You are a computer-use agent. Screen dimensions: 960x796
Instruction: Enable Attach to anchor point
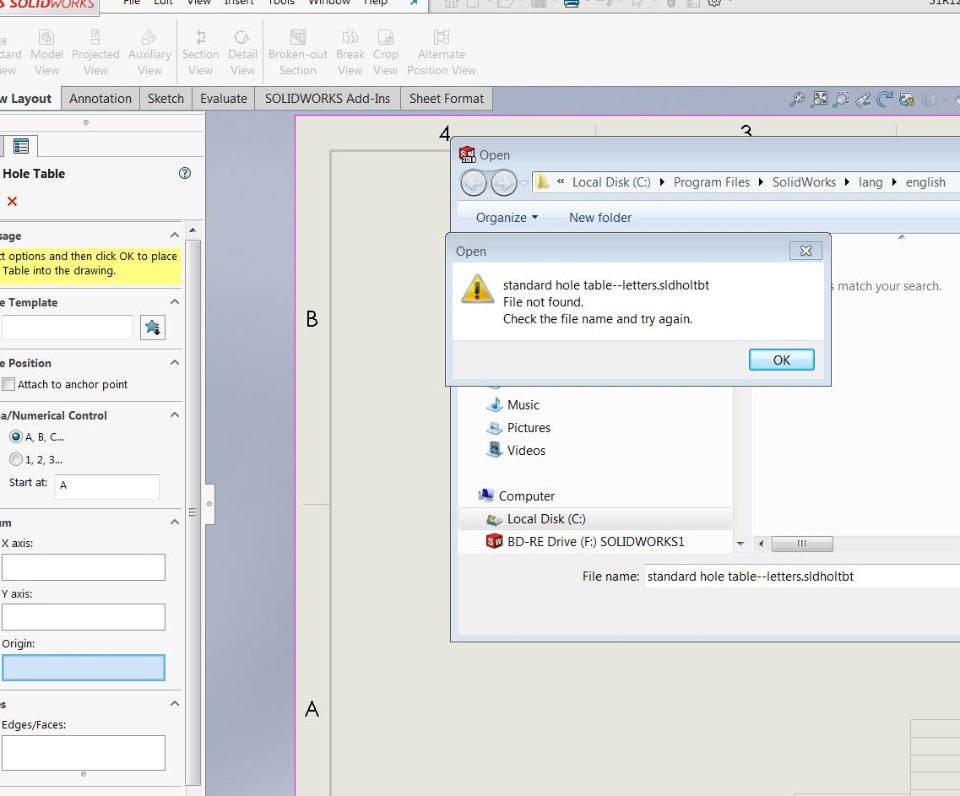point(9,384)
